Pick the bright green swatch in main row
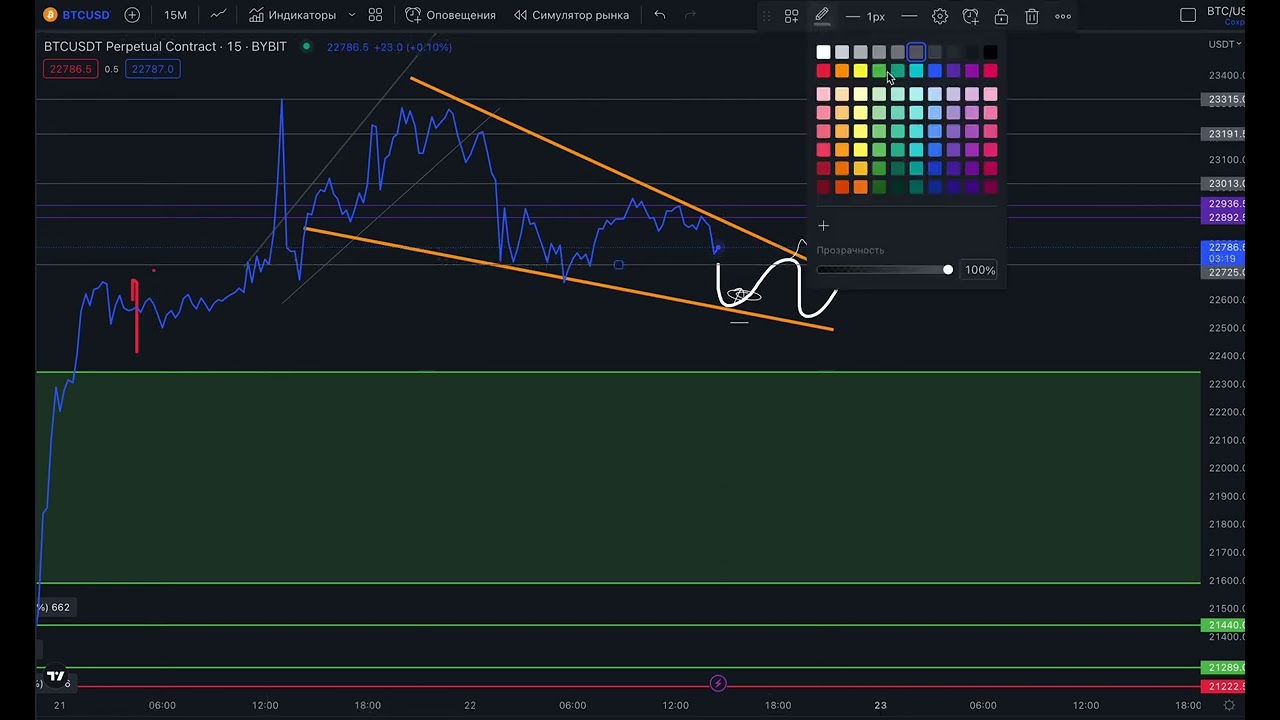The height and width of the screenshot is (720, 1280). (879, 71)
